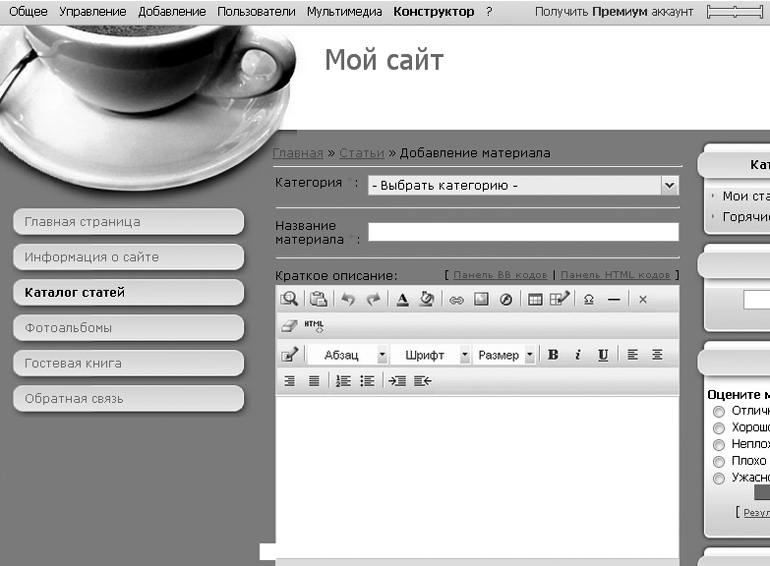Click the Bold formatting icon
This screenshot has height=566, width=770.
click(553, 354)
